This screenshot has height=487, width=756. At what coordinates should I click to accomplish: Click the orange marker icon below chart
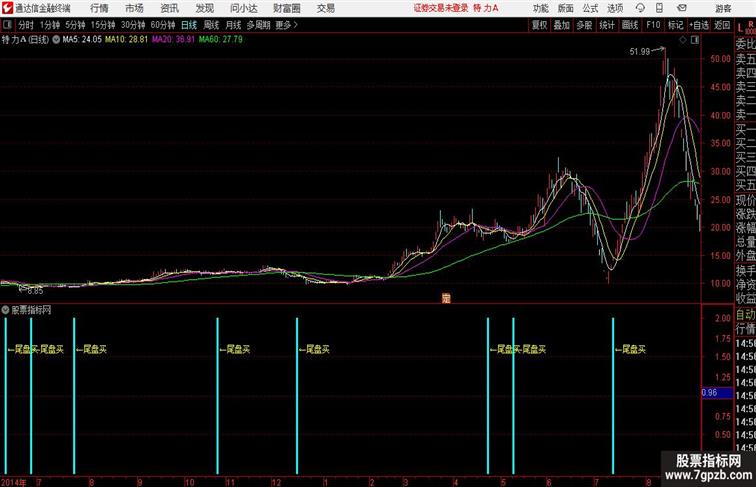tap(446, 298)
